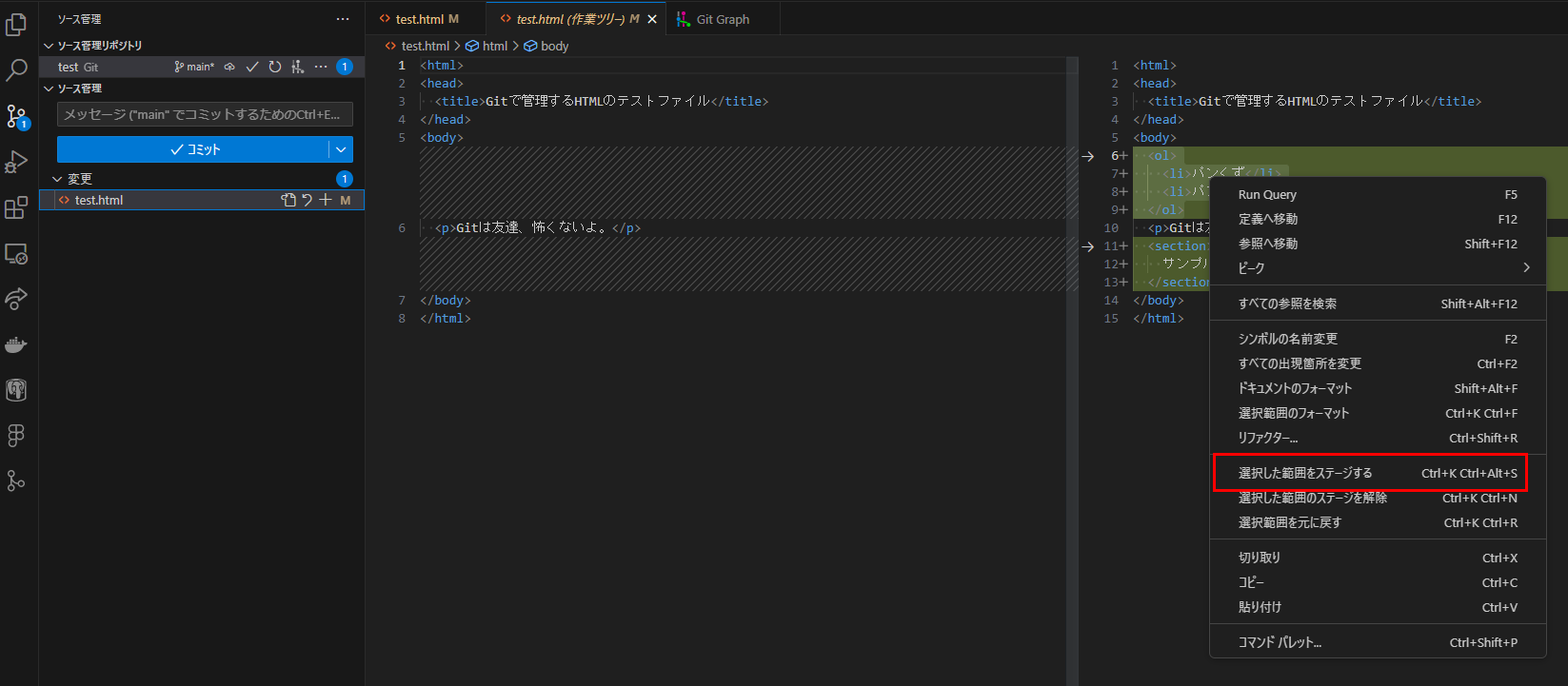The height and width of the screenshot is (686, 1568).
Task: Open the Remote Explorer monitor icon
Action: (16, 253)
